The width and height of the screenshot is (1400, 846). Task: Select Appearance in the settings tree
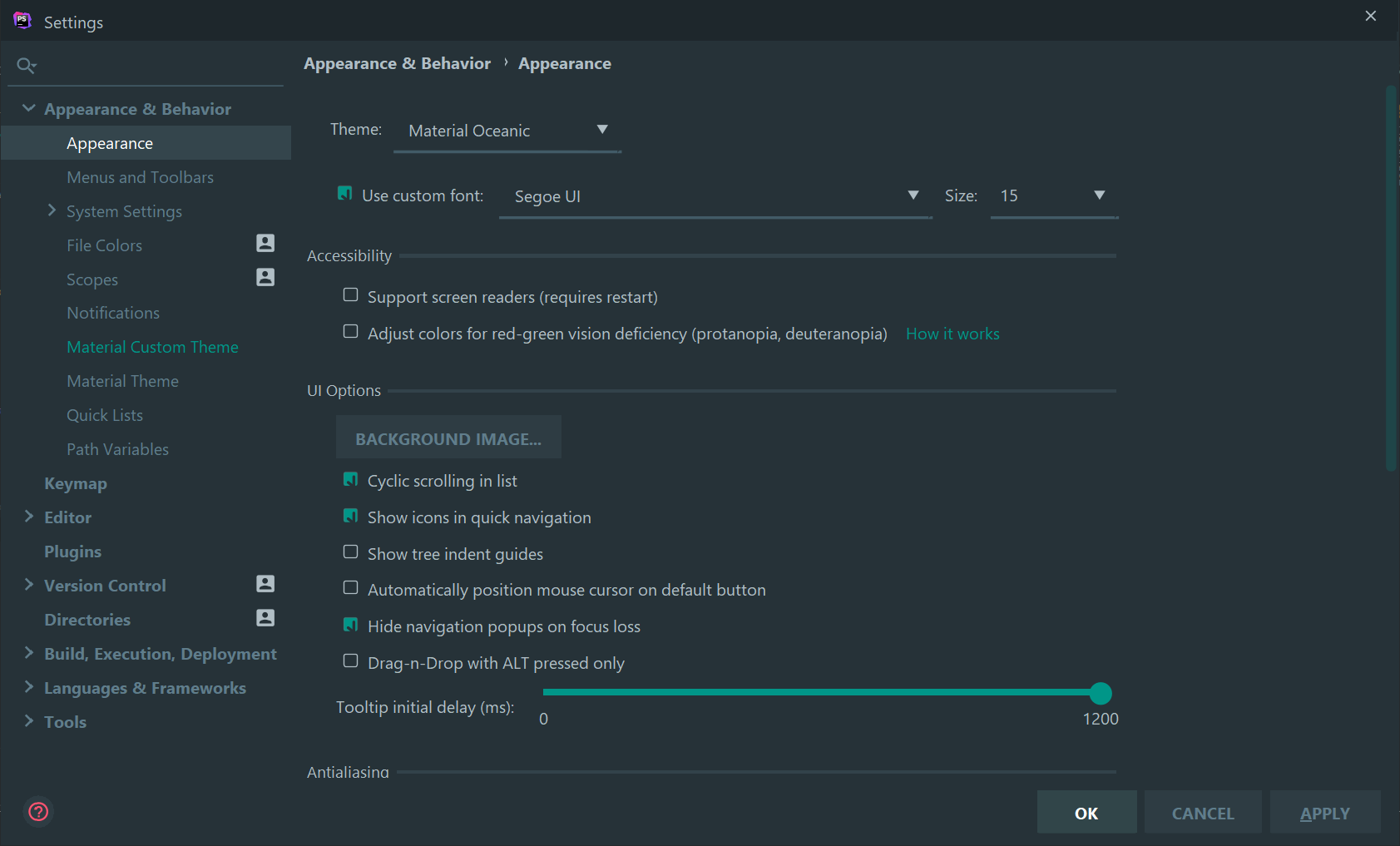(x=146, y=143)
